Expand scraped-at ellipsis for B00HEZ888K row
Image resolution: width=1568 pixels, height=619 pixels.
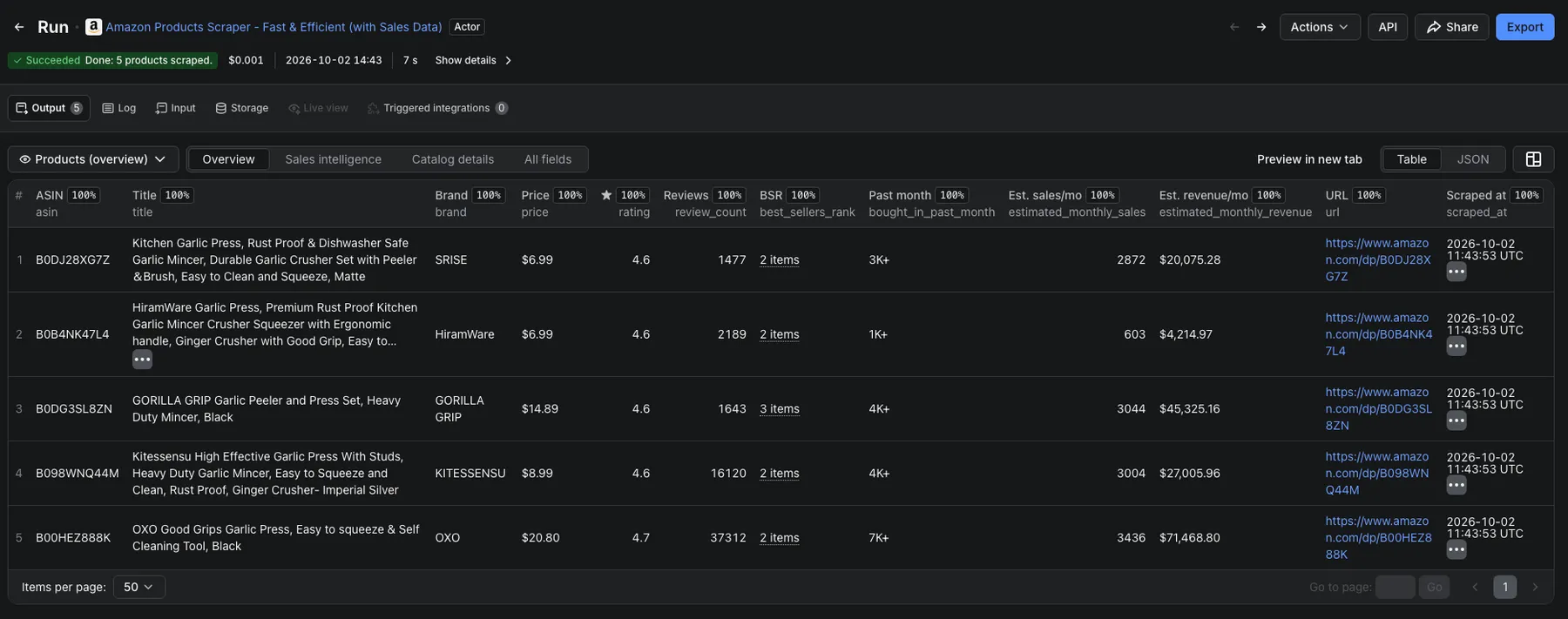pyautogui.click(x=1456, y=550)
